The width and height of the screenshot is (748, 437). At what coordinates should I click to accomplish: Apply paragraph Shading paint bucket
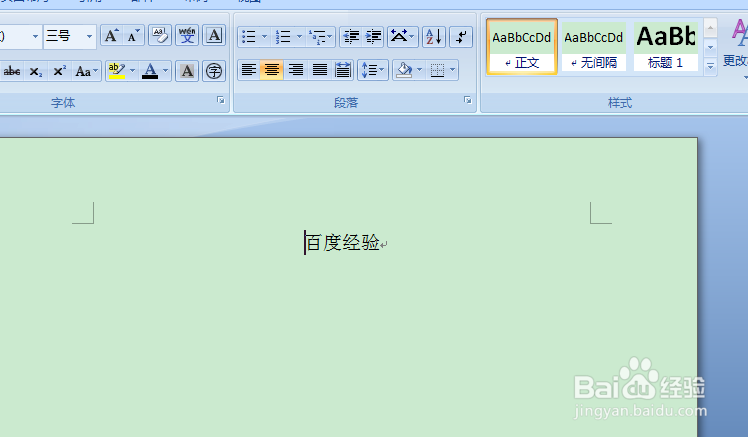coord(405,71)
